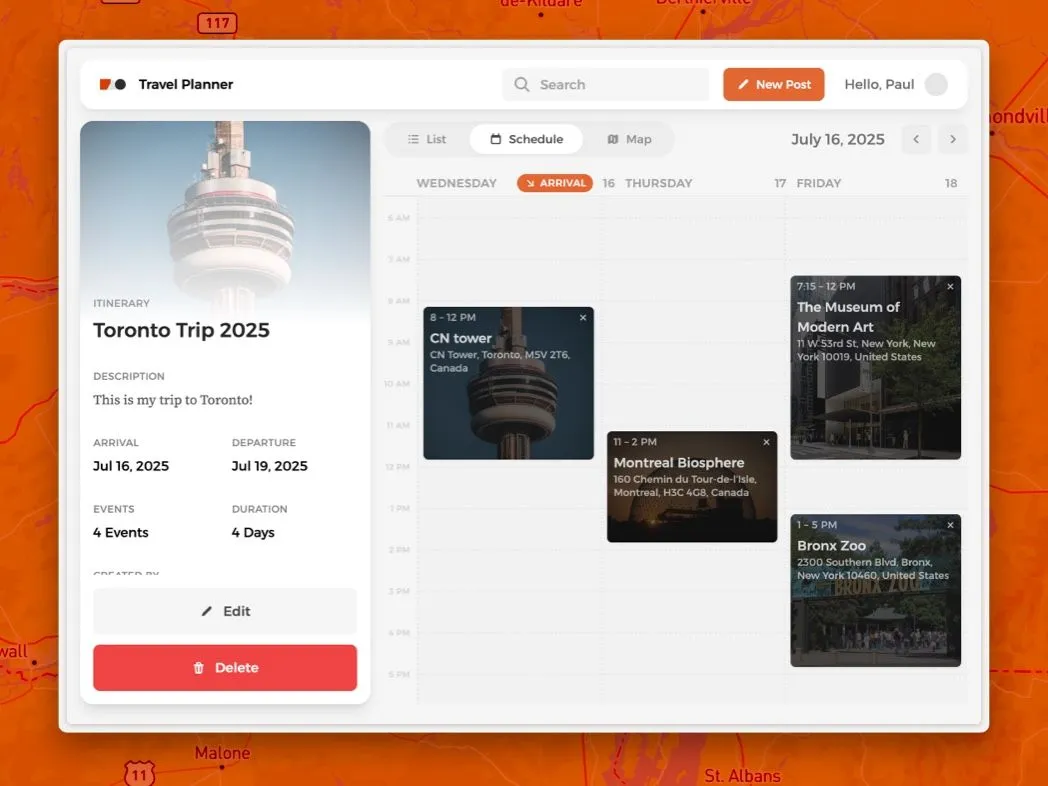
Task: Dismiss the Museum of Modern Art event
Action: tap(950, 287)
